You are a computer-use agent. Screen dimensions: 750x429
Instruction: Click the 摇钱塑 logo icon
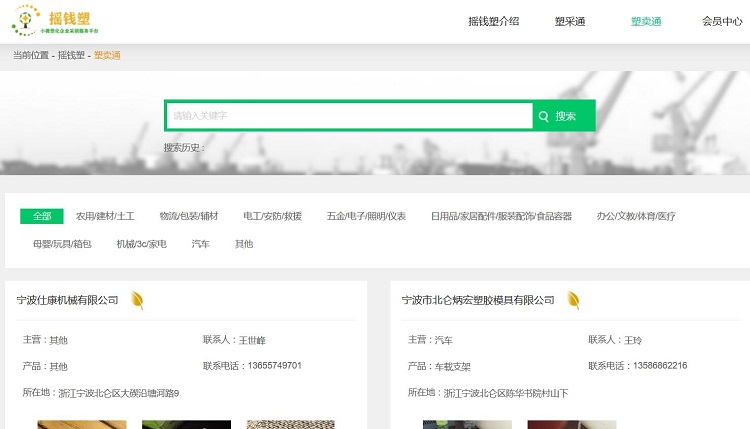point(24,20)
